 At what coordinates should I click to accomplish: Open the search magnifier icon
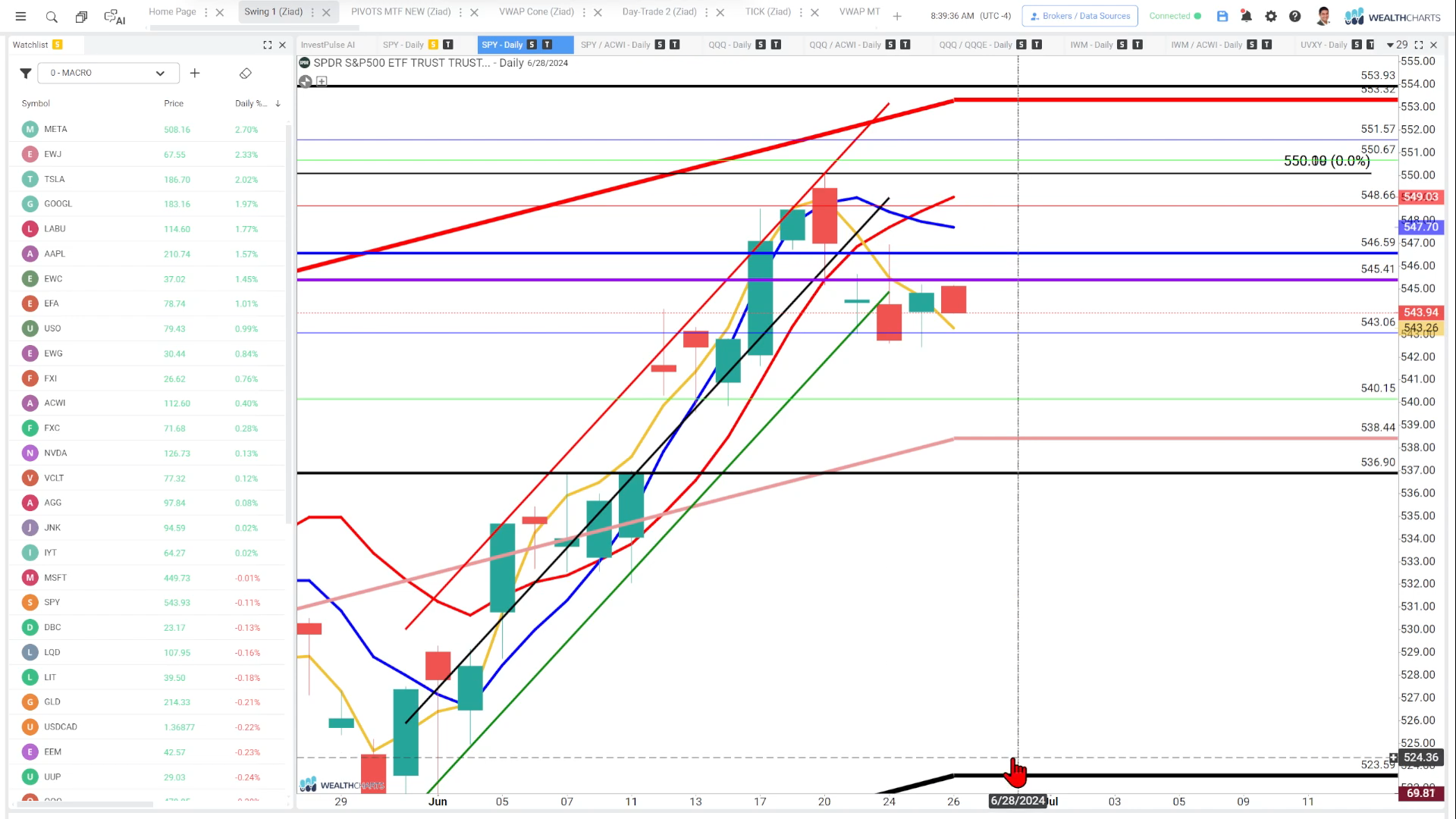coord(52,16)
